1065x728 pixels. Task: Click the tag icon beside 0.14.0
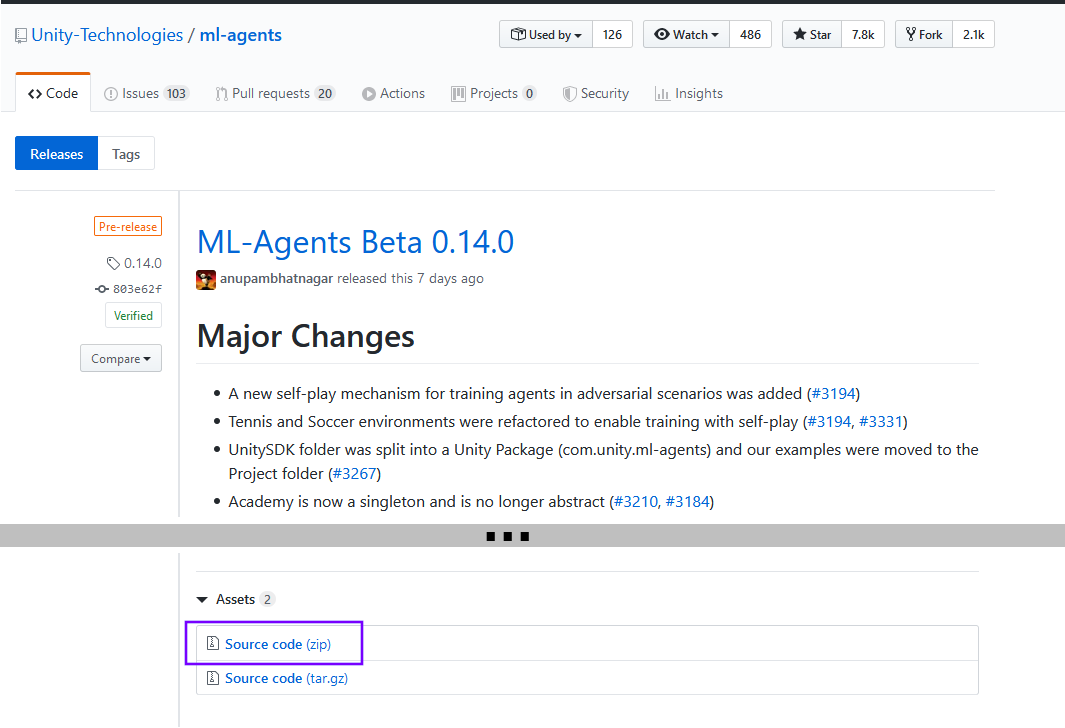[113, 263]
